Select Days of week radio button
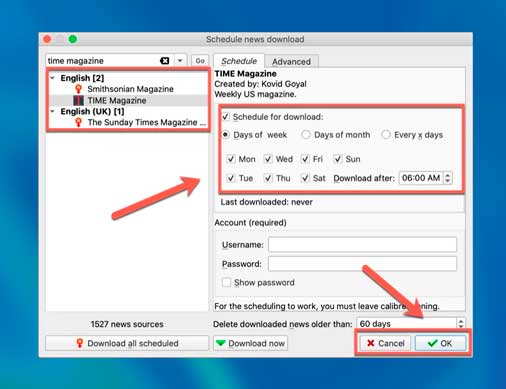This screenshot has width=506, height=389. click(226, 135)
